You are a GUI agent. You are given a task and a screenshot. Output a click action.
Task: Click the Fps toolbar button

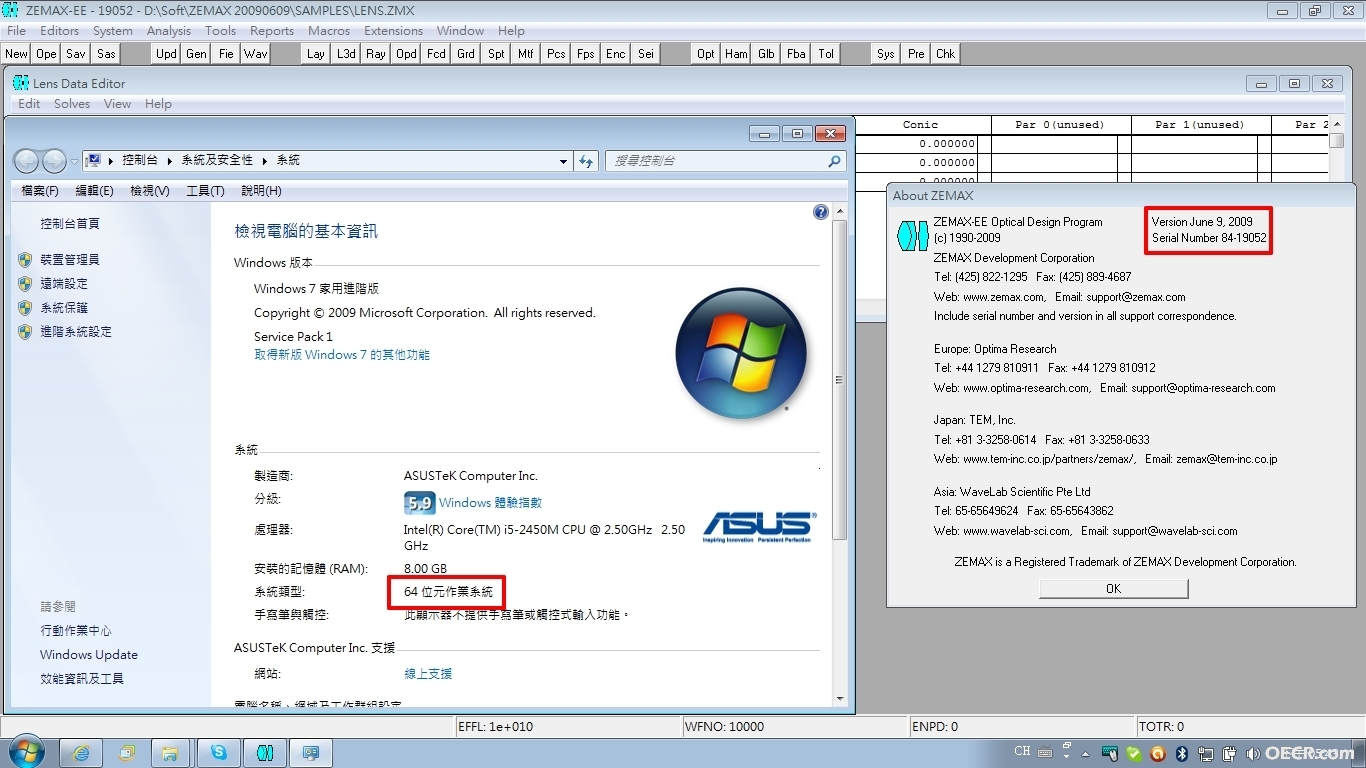click(587, 54)
